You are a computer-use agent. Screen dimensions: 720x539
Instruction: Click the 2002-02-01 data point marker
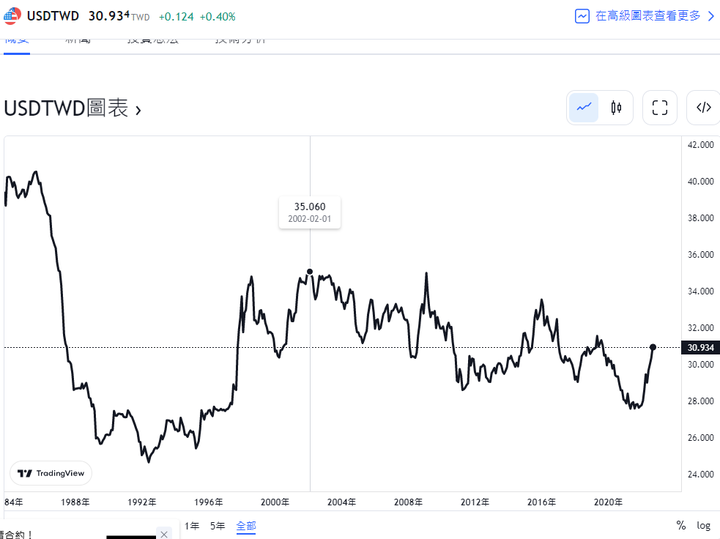pos(310,271)
